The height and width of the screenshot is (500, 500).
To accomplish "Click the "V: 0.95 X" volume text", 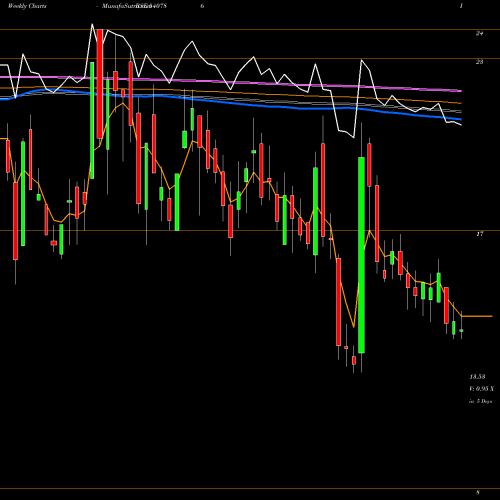I will 482,389.
